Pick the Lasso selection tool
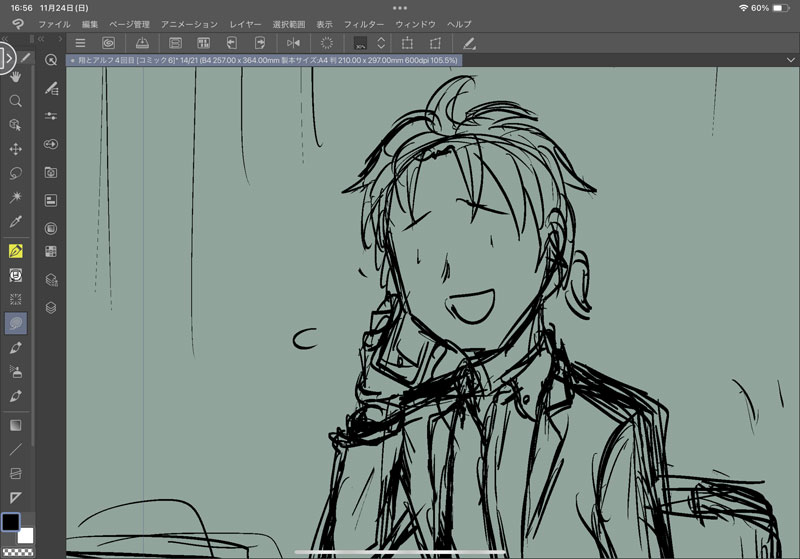Viewport: 800px width, 559px height. click(16, 173)
